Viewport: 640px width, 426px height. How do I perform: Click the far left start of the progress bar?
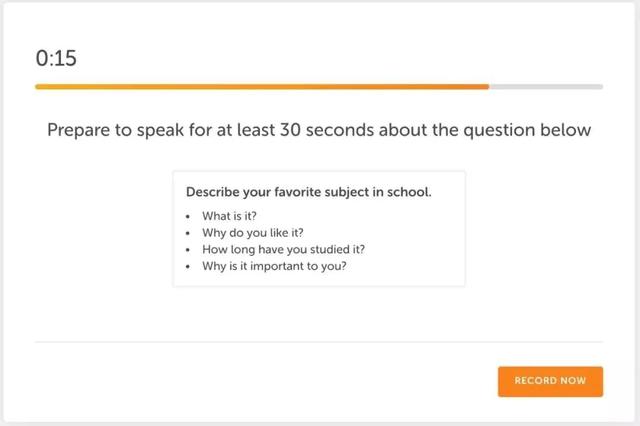tap(38, 87)
